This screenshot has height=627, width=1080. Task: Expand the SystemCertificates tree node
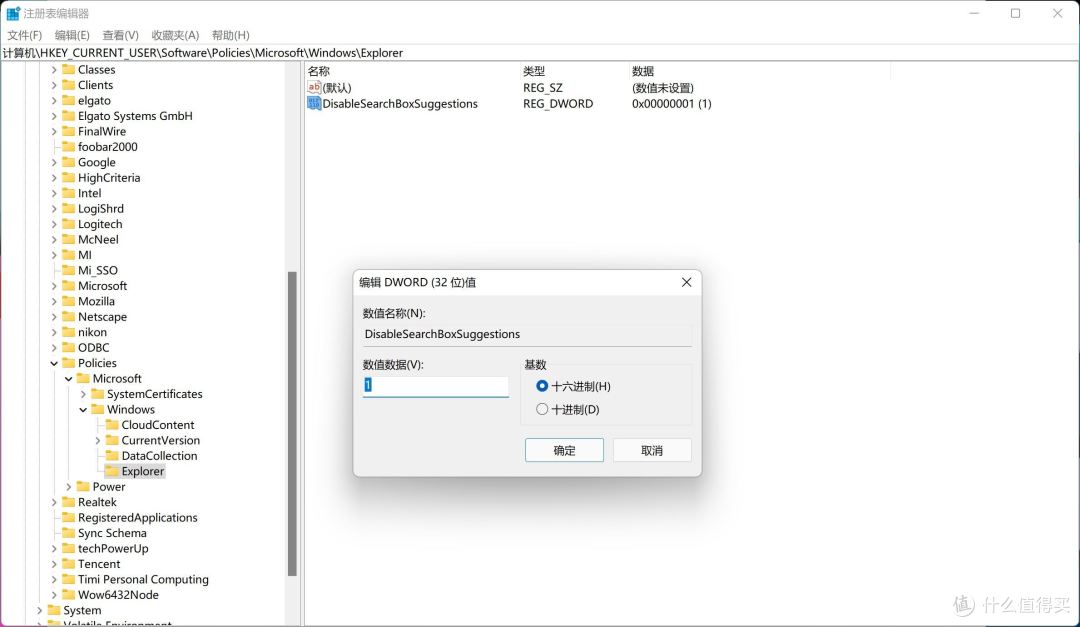(83, 394)
